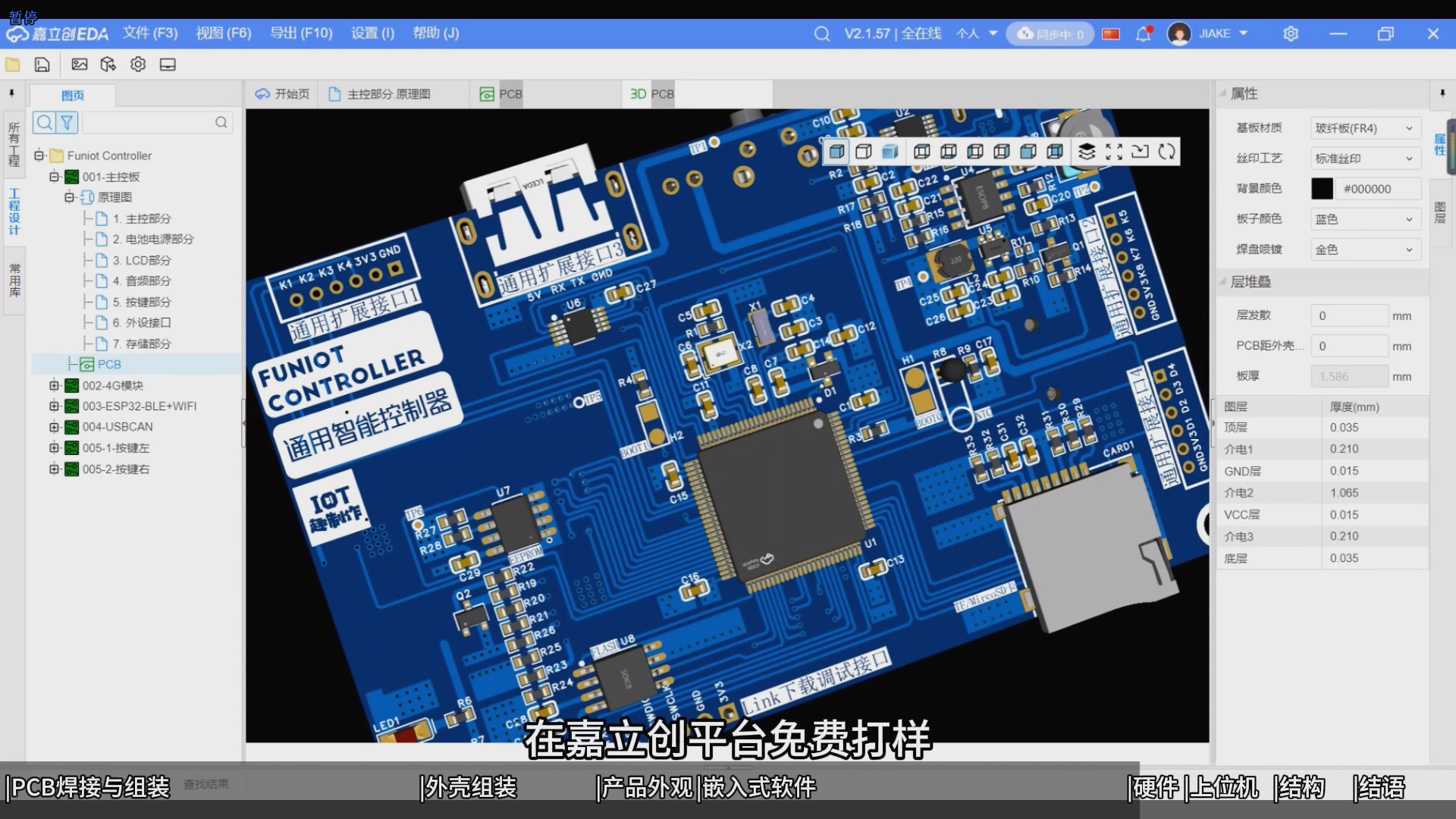Click the export 3D model cube icon
The width and height of the screenshot is (1456, 819).
tap(108, 64)
